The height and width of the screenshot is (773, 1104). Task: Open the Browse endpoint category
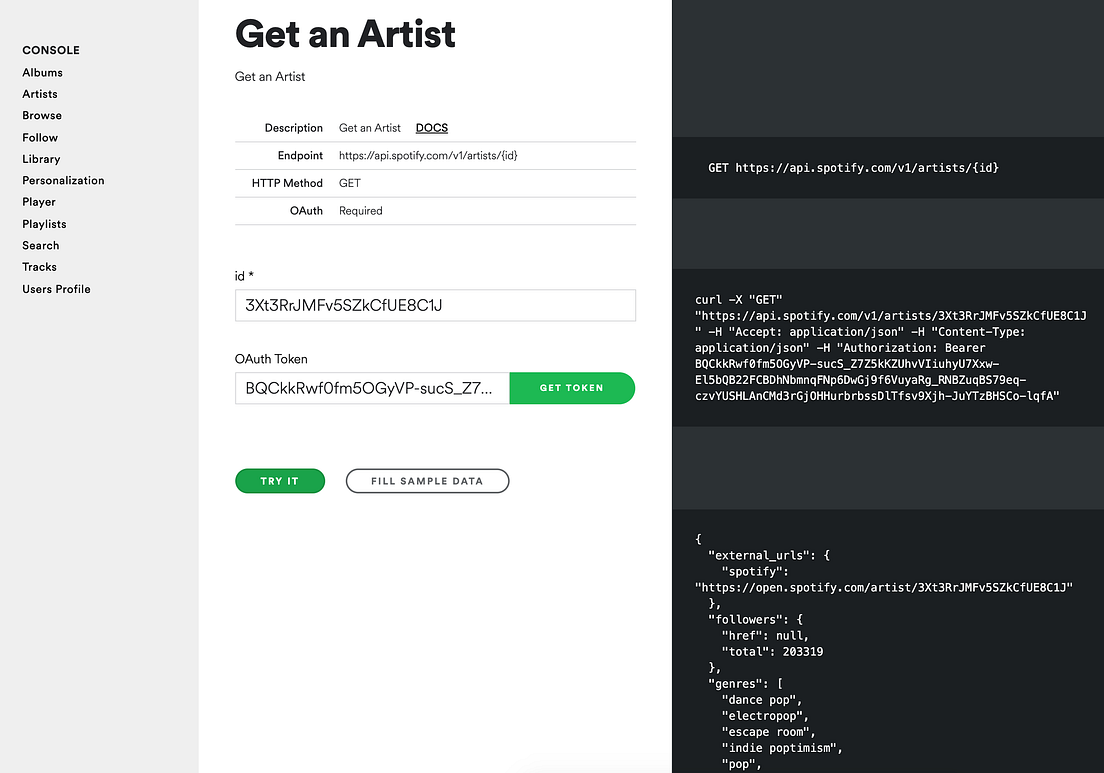click(41, 115)
